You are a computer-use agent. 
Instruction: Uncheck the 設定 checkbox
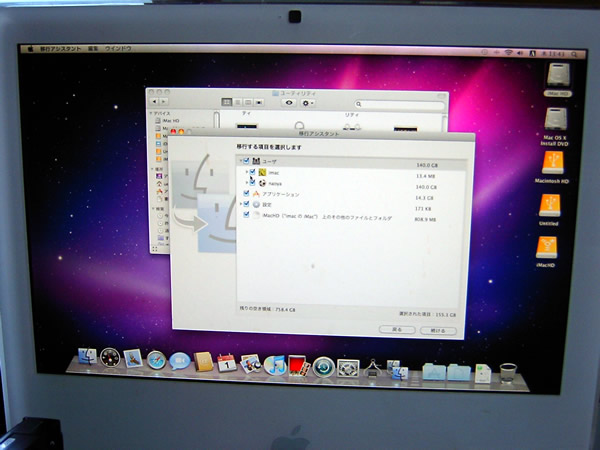(x=246, y=204)
